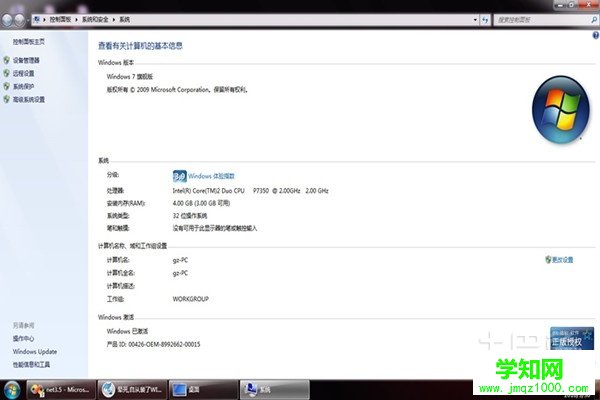Screen dimensions: 600x400
Task: Click the gz-PC value beside 计算机名
Action: (x=180, y=260)
